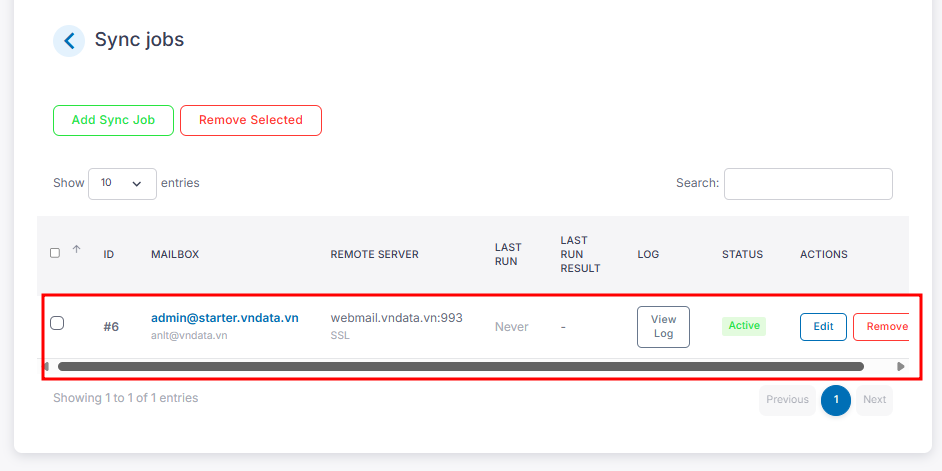Go back using the blue chevron icon
This screenshot has width=942, height=471.
(69, 41)
